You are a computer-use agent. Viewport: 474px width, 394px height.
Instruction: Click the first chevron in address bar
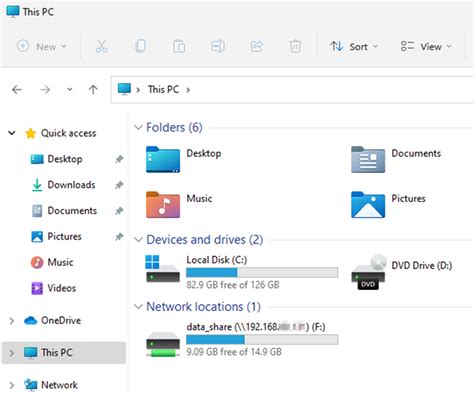138,90
